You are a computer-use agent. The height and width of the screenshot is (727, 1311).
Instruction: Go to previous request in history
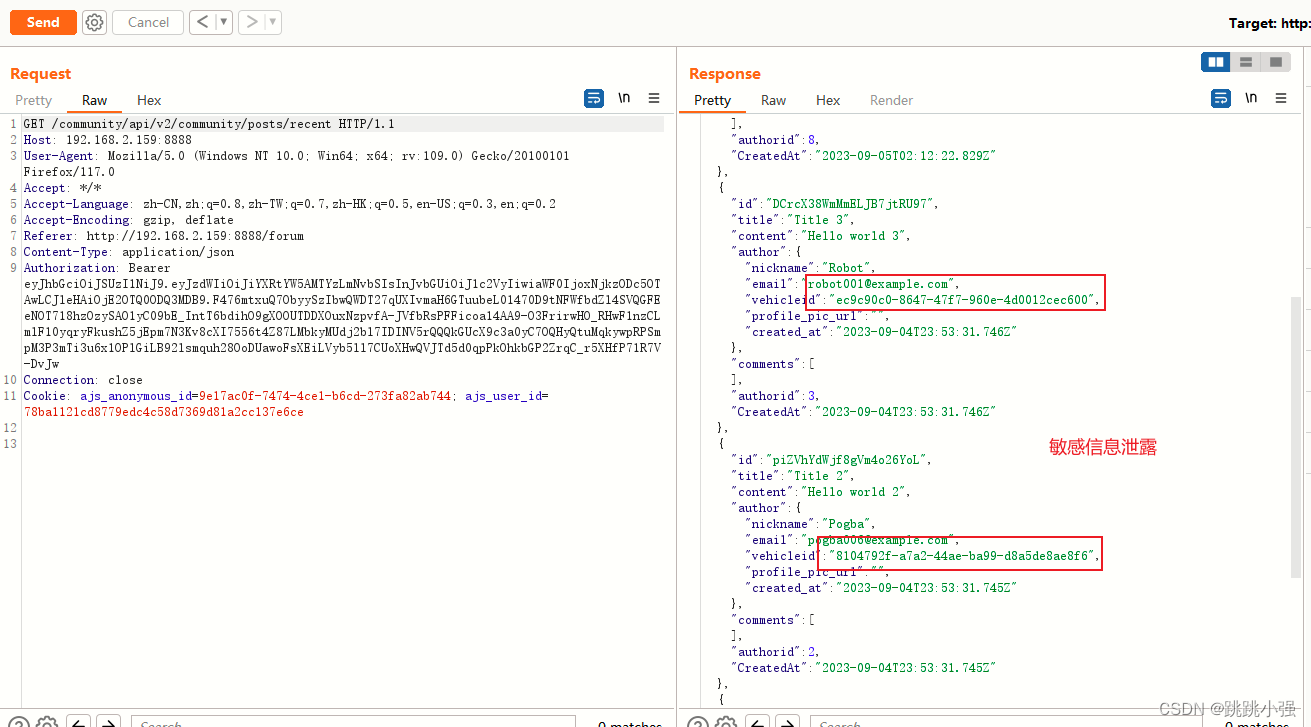click(203, 22)
